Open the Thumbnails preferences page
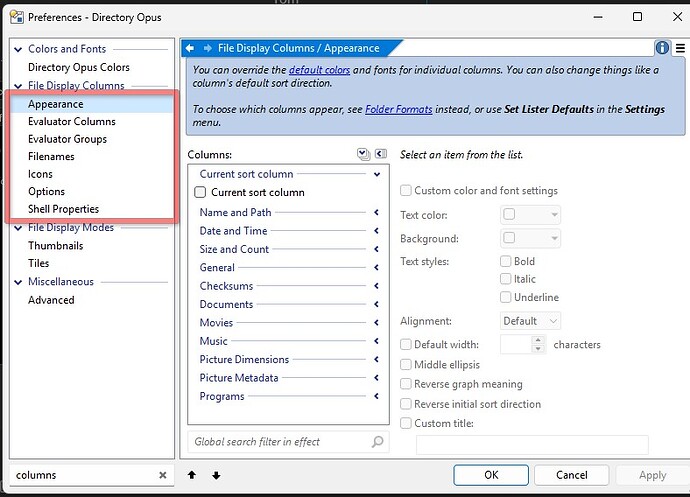 click(x=55, y=246)
